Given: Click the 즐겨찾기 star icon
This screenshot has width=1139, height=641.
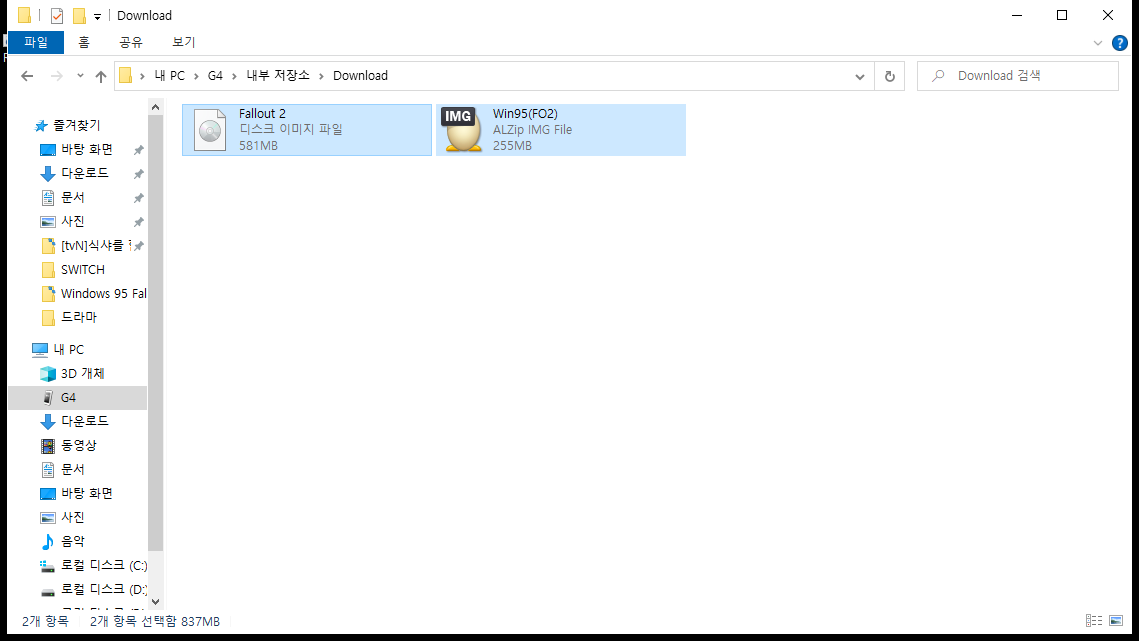Looking at the screenshot, I should pyautogui.click(x=41, y=126).
